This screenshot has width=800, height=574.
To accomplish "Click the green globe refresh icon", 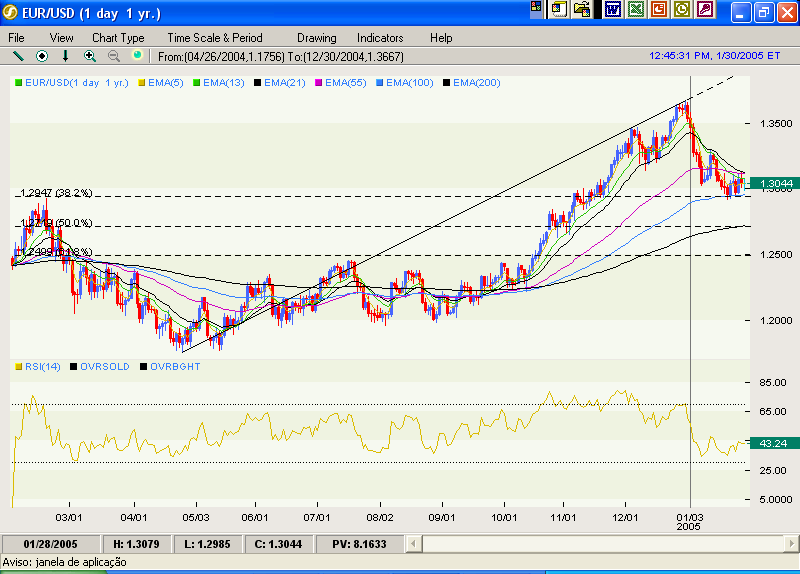I will click(x=137, y=56).
